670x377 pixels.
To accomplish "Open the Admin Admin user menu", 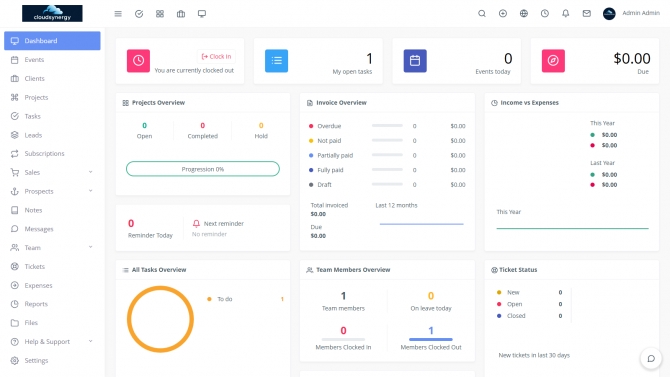I will click(641, 13).
